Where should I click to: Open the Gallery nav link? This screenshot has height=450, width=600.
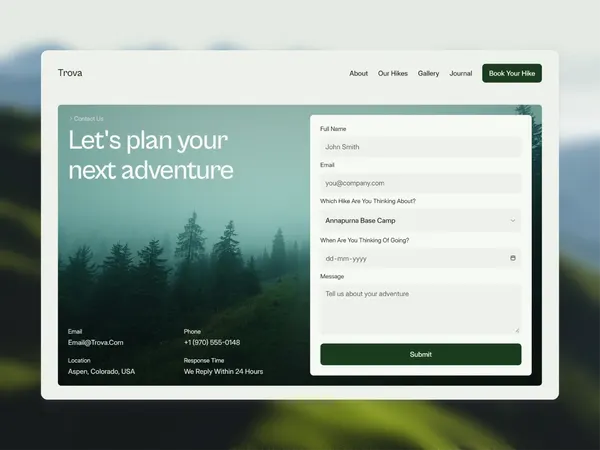428,73
